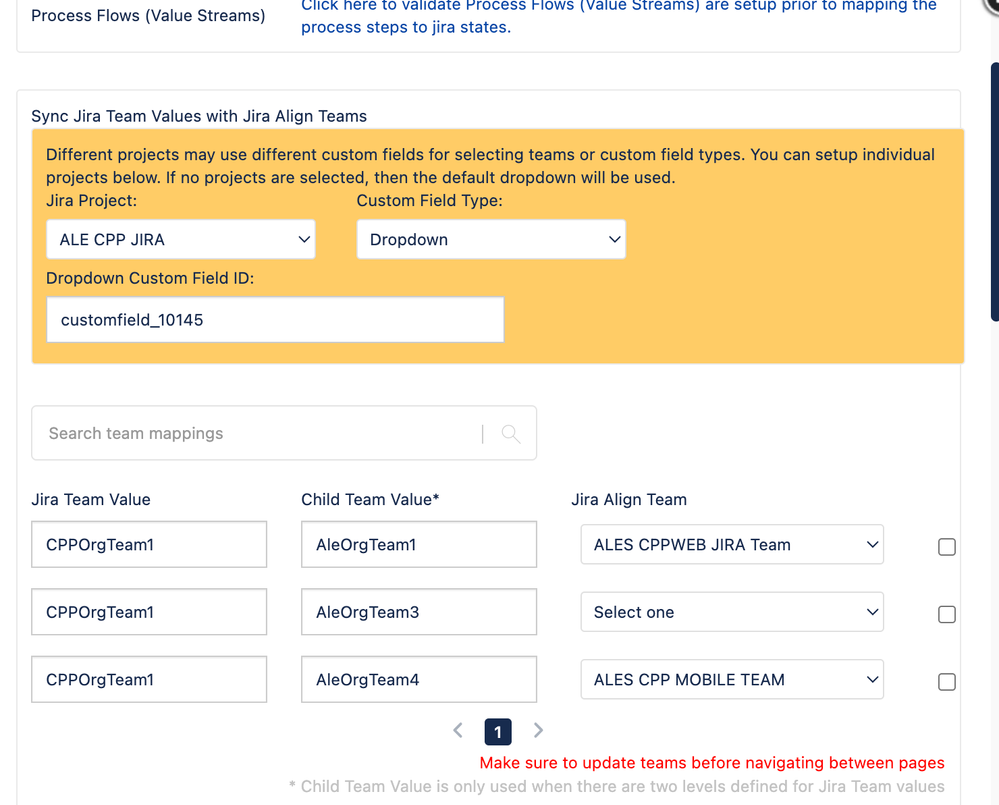Click the 'Dropdown Custom Field ID:' label
Image resolution: width=999 pixels, height=805 pixels.
150,278
